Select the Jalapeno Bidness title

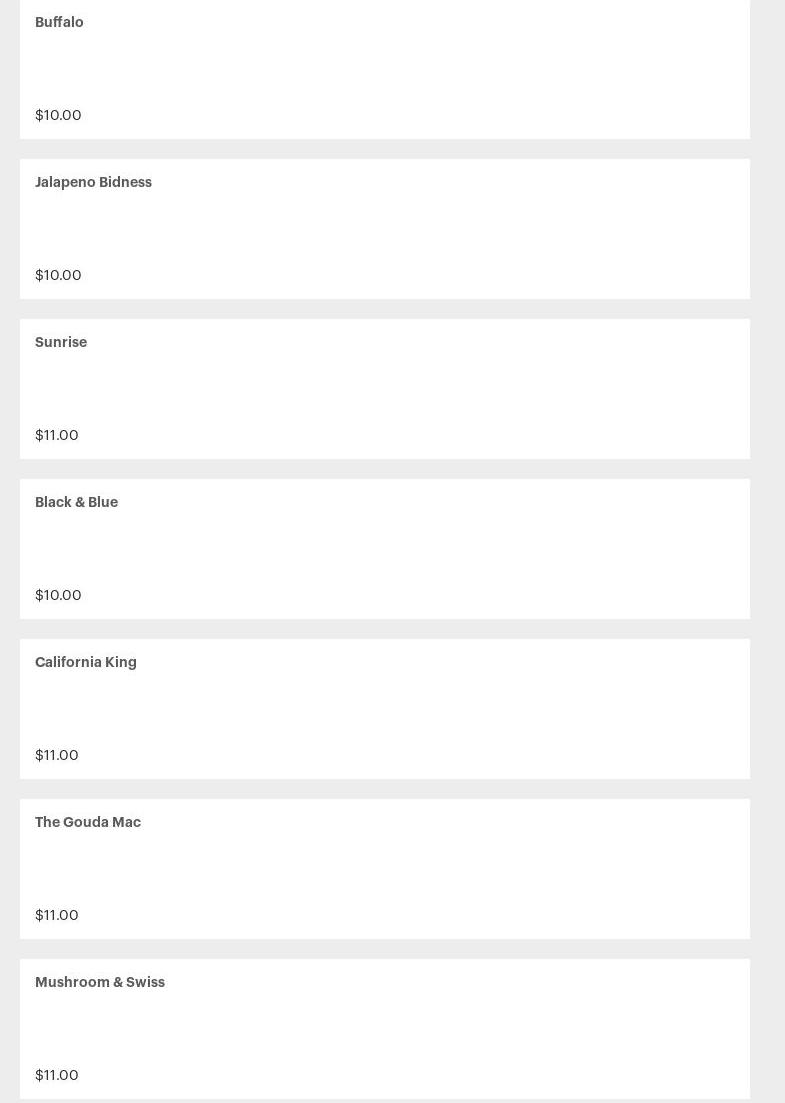click(x=94, y=182)
